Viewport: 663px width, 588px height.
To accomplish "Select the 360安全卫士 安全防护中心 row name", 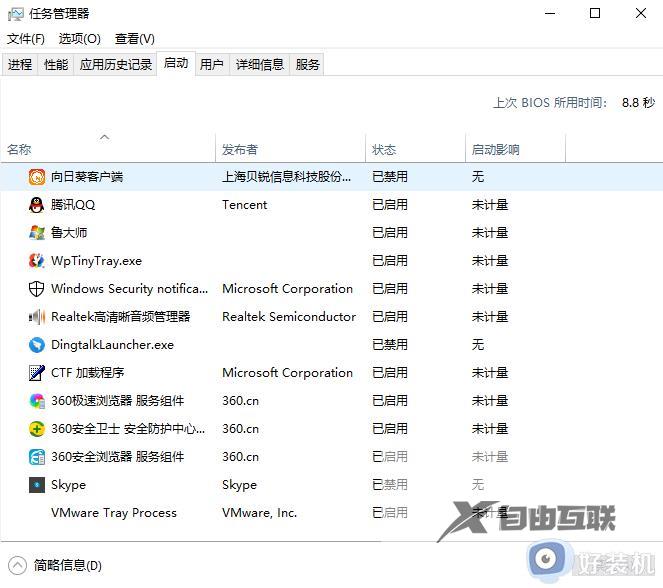I will [128, 429].
